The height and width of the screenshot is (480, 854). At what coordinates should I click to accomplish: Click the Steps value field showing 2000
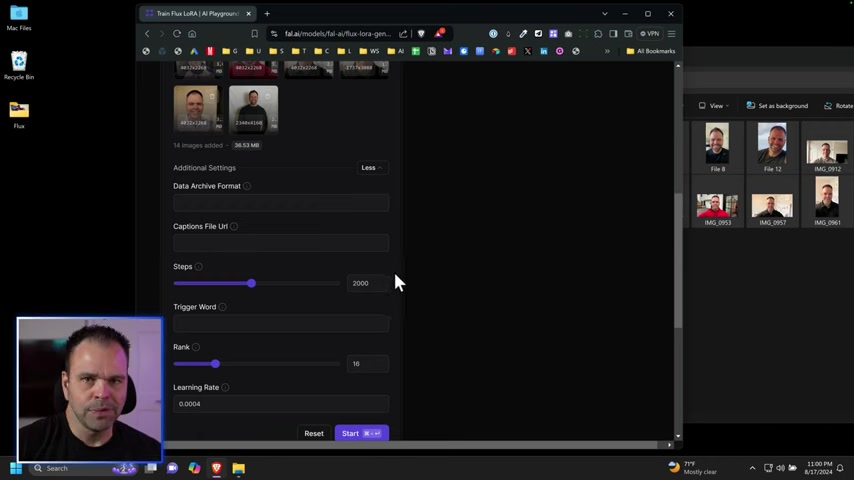tap(368, 283)
